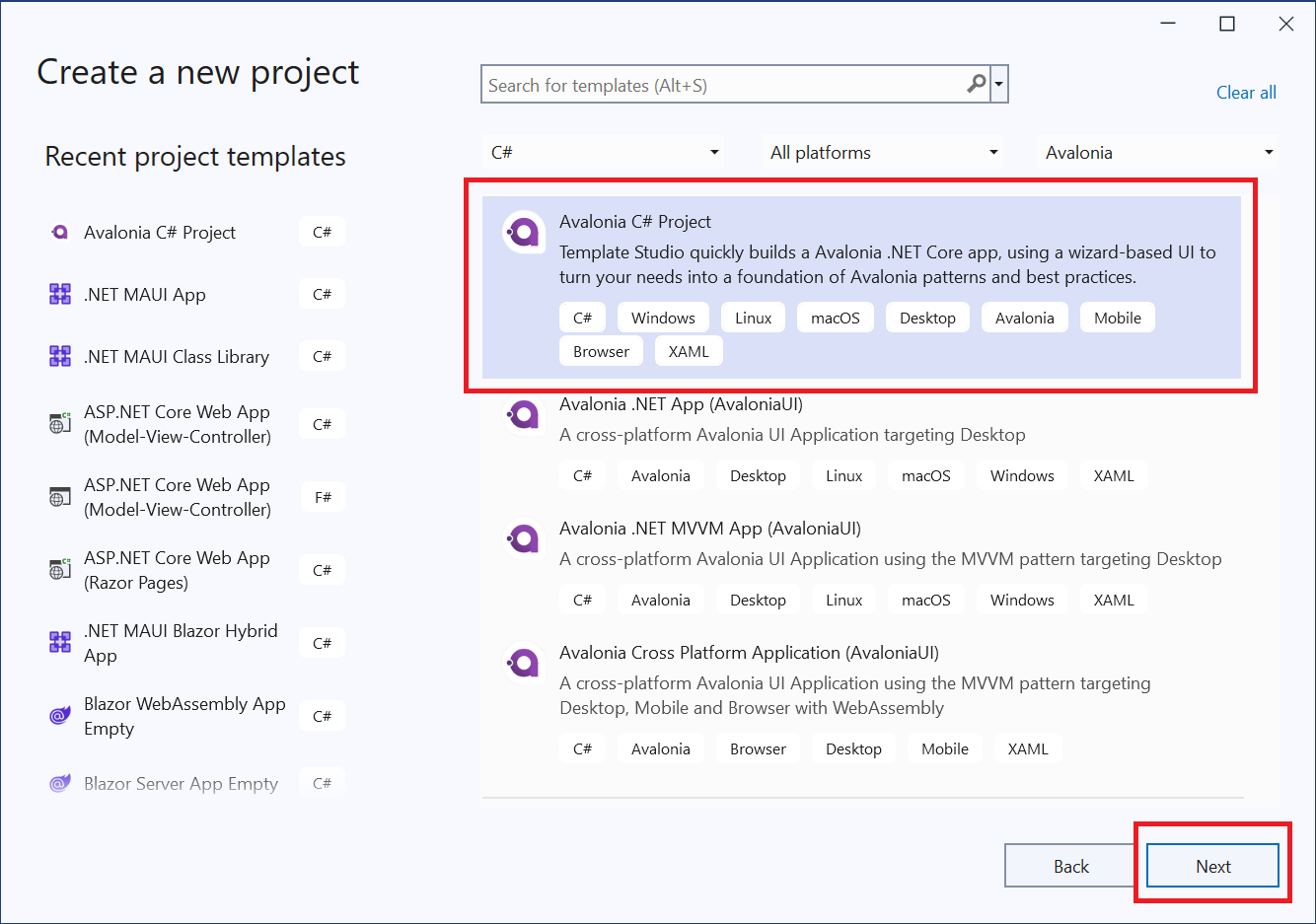Click the Windows tag of Avalonia C# Project
Viewport: 1316px width, 924px height.
pyautogui.click(x=663, y=318)
